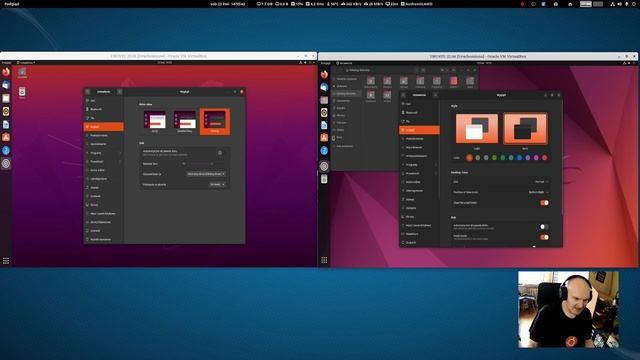Click the search icon in left Settings header
Image resolution: width=640 pixels, height=360 pixels.
pyautogui.click(x=88, y=92)
